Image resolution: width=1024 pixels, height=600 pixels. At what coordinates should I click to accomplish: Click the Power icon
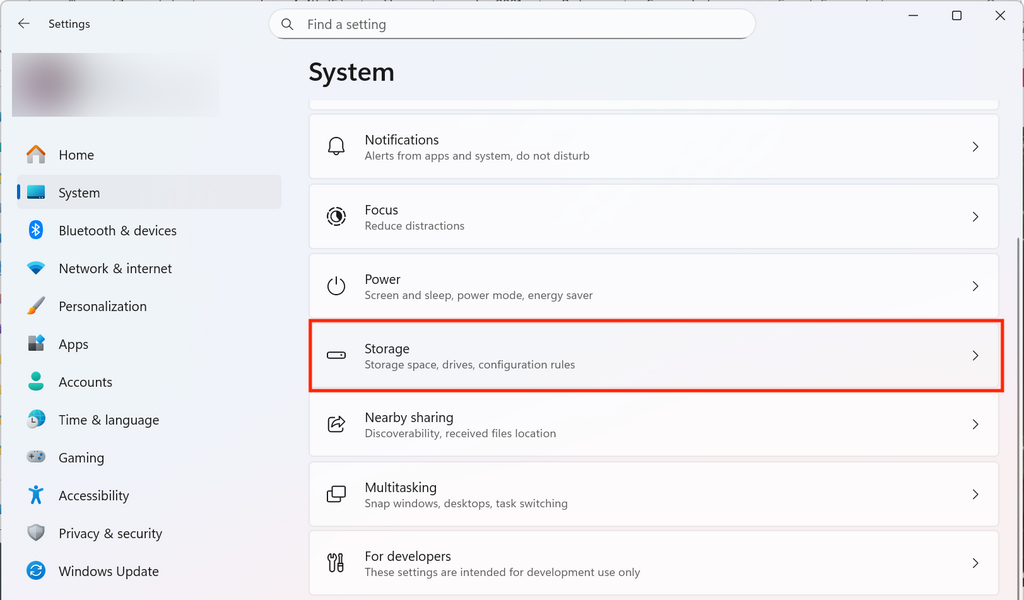(338, 286)
